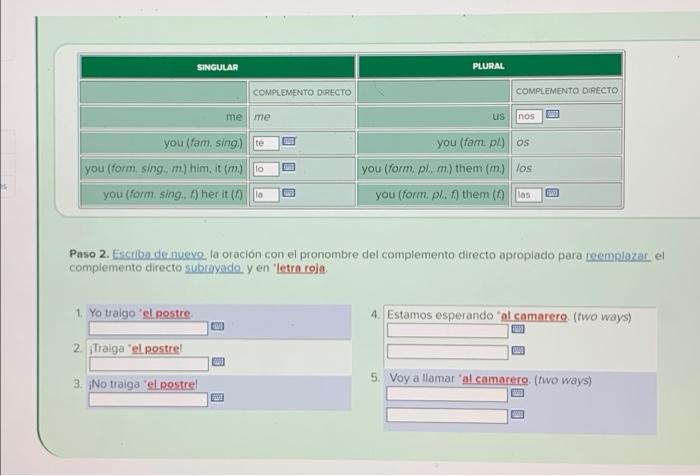The image size is (700, 476).
Task: Click 'el postre' in sentence 3
Action: point(171,384)
